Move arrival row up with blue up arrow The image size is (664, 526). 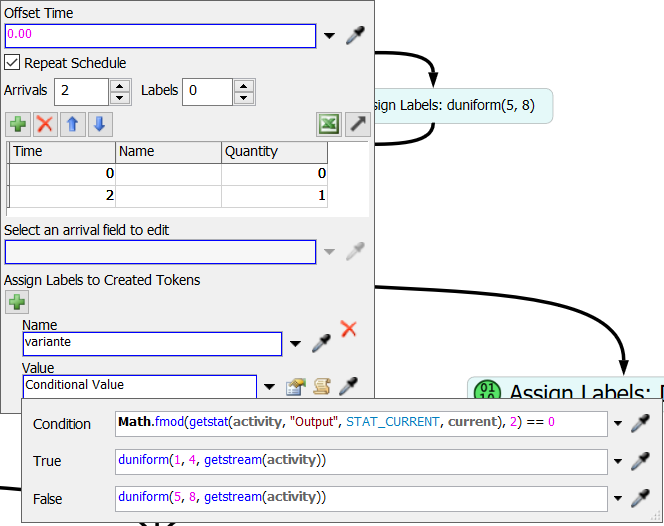[x=72, y=125]
